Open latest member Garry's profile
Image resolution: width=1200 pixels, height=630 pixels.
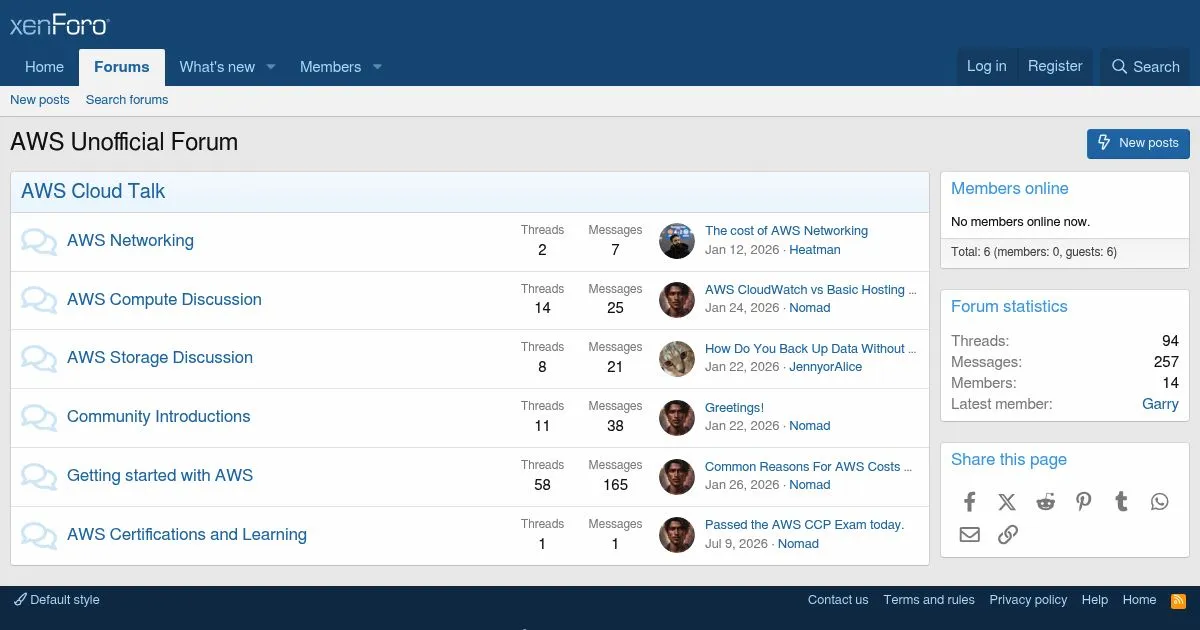(x=1160, y=404)
